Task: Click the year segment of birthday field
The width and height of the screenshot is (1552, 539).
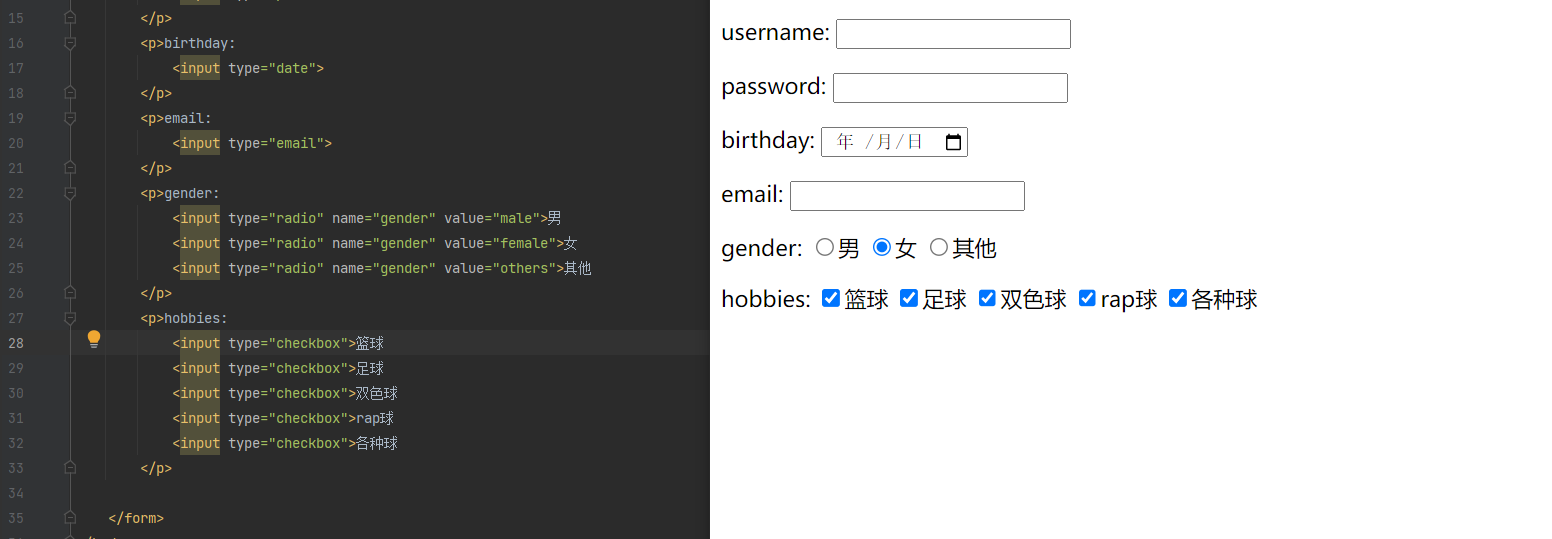Action: click(845, 142)
